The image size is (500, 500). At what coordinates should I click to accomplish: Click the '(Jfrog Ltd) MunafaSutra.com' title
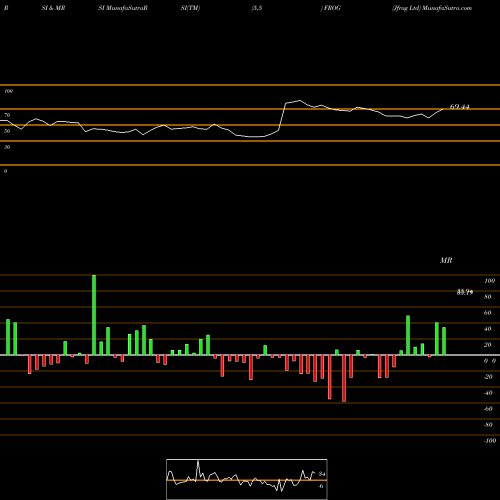432,8
